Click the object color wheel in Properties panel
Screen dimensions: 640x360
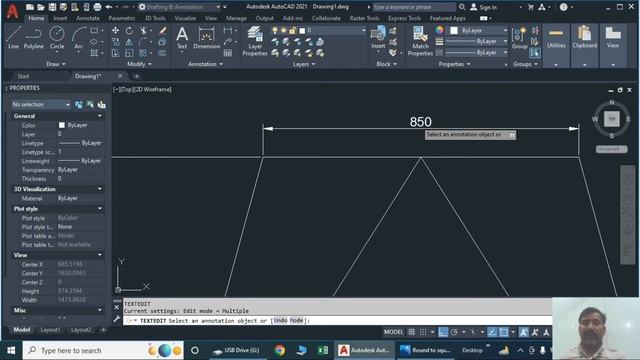point(439,30)
